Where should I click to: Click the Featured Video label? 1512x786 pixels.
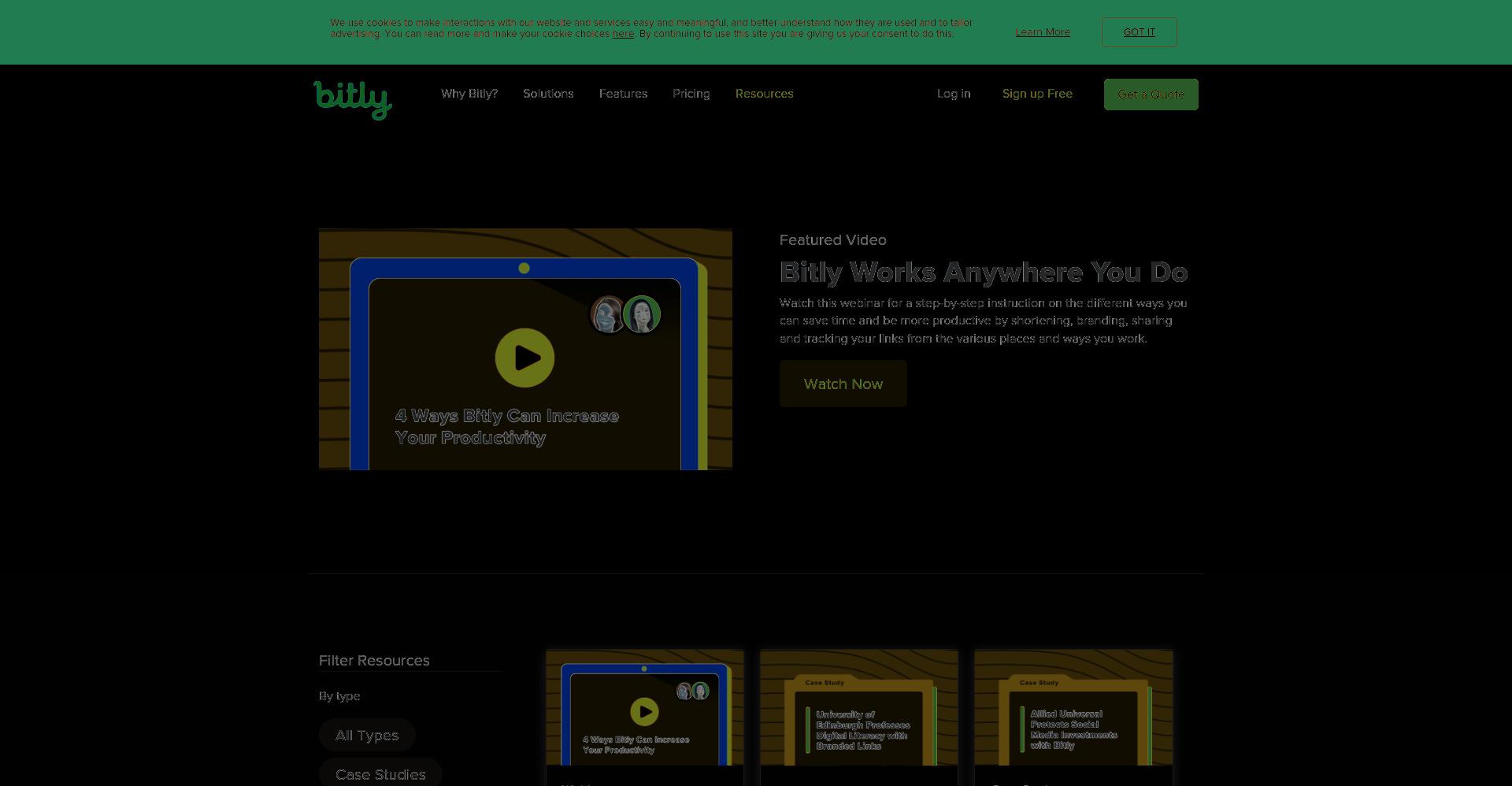[832, 240]
